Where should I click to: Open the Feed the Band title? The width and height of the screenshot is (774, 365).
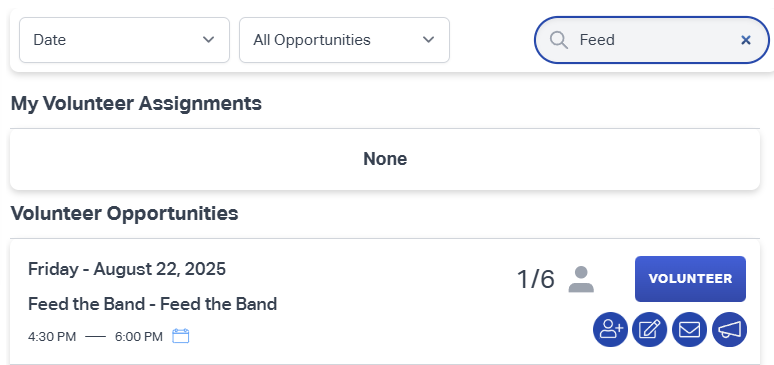coord(153,304)
